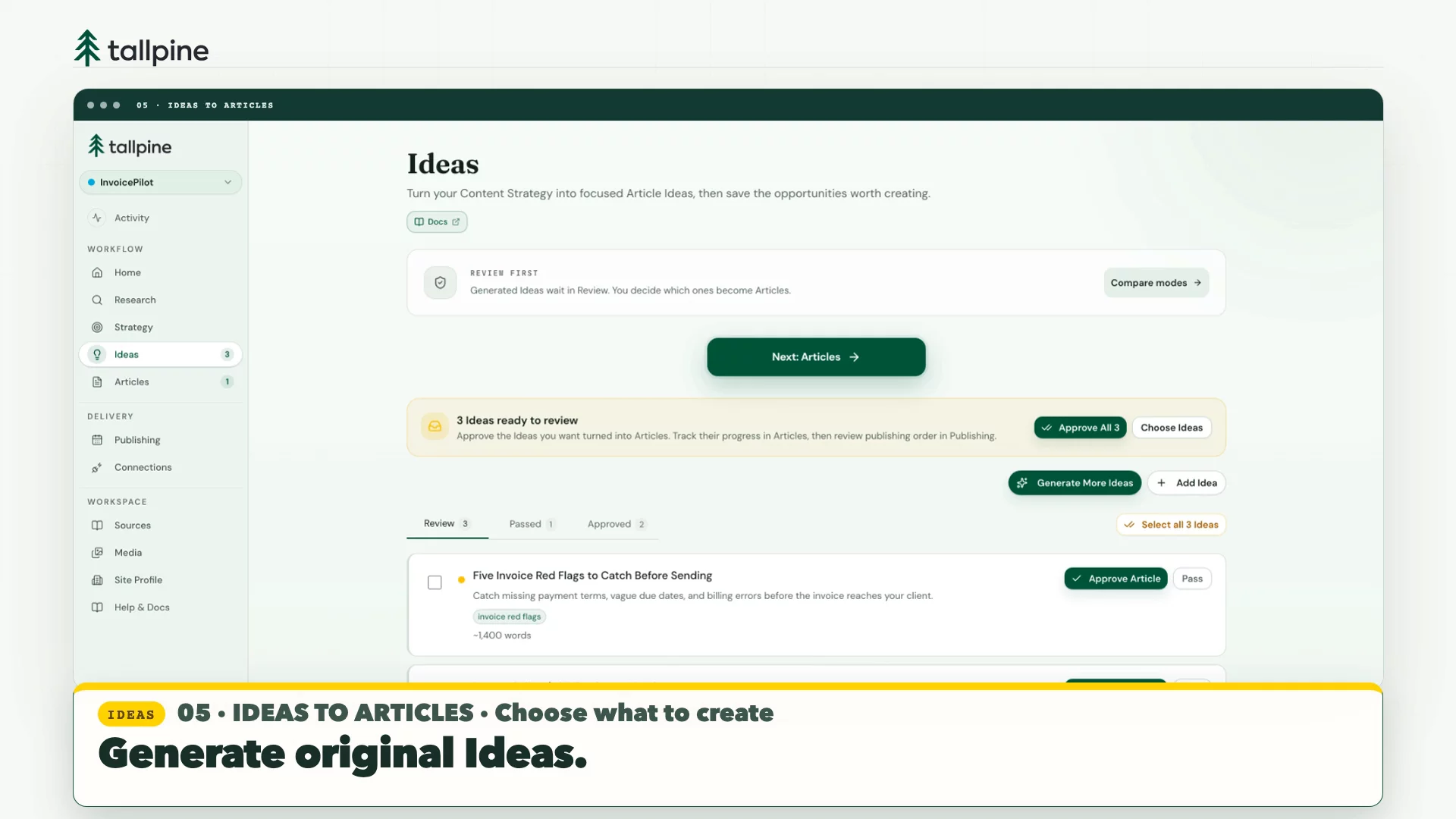This screenshot has height=819, width=1456.
Task: Approve the Five Invoice Red Flags article
Action: click(x=1116, y=579)
